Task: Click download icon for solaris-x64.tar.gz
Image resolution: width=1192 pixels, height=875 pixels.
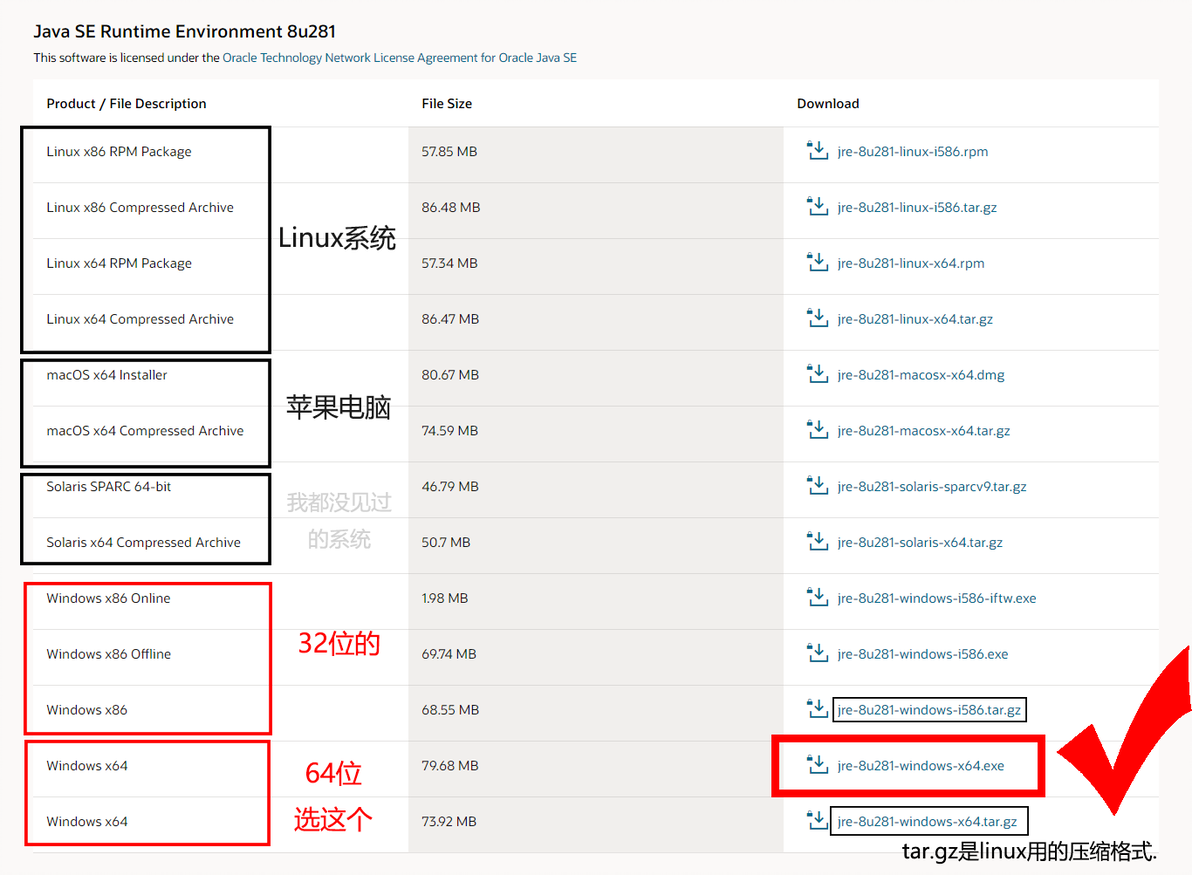Action: point(817,542)
